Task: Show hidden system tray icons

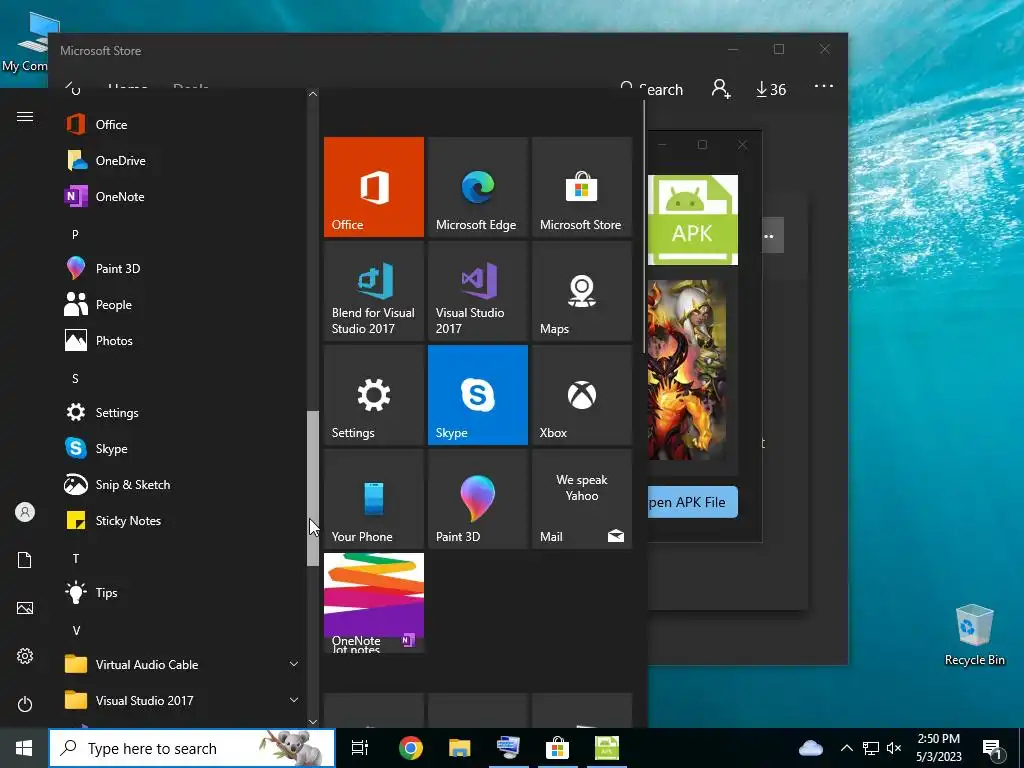Action: click(x=846, y=748)
